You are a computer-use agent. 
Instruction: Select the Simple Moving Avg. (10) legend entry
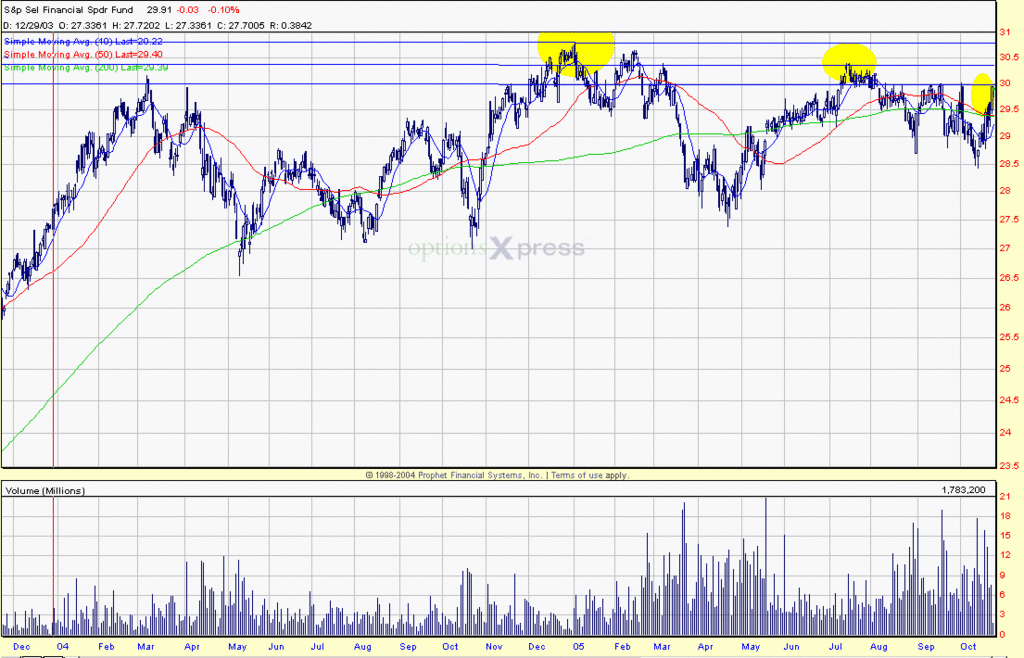84,41
